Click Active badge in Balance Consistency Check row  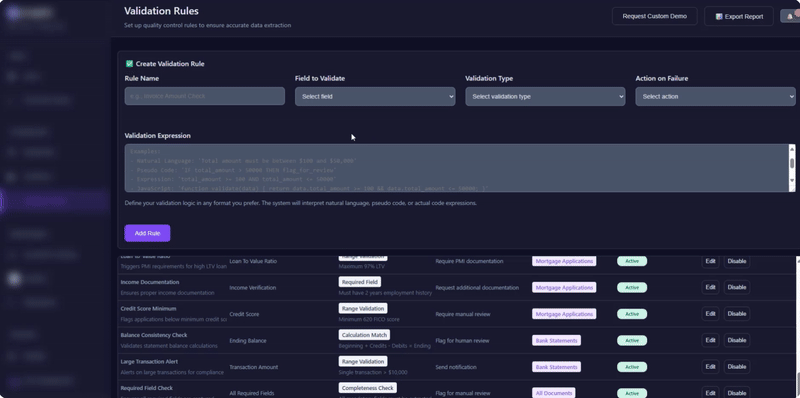632,340
